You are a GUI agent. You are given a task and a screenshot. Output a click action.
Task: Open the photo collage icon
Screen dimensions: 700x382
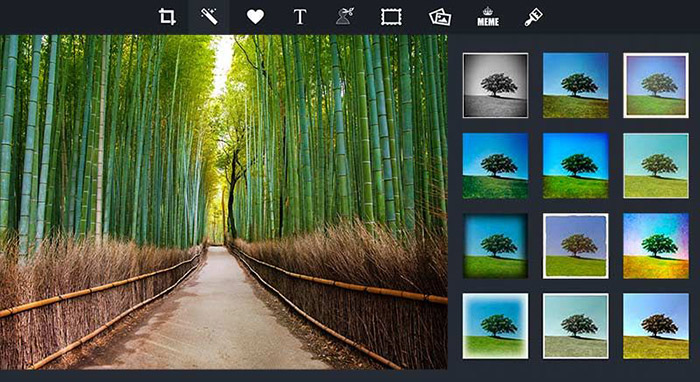[440, 17]
